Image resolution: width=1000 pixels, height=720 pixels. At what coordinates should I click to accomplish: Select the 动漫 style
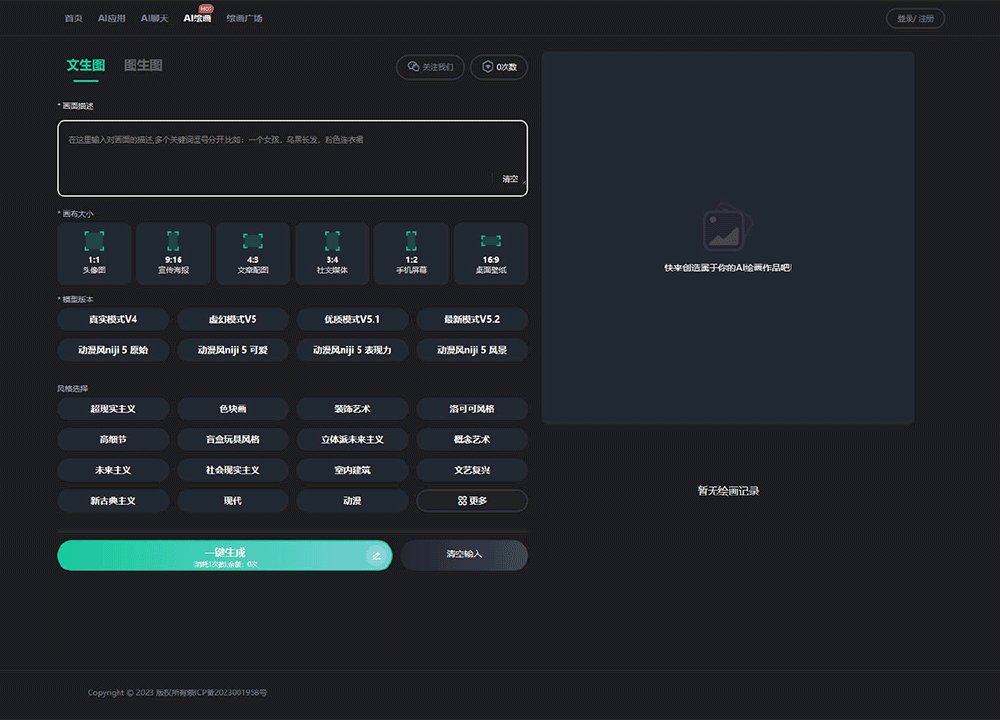click(x=352, y=501)
